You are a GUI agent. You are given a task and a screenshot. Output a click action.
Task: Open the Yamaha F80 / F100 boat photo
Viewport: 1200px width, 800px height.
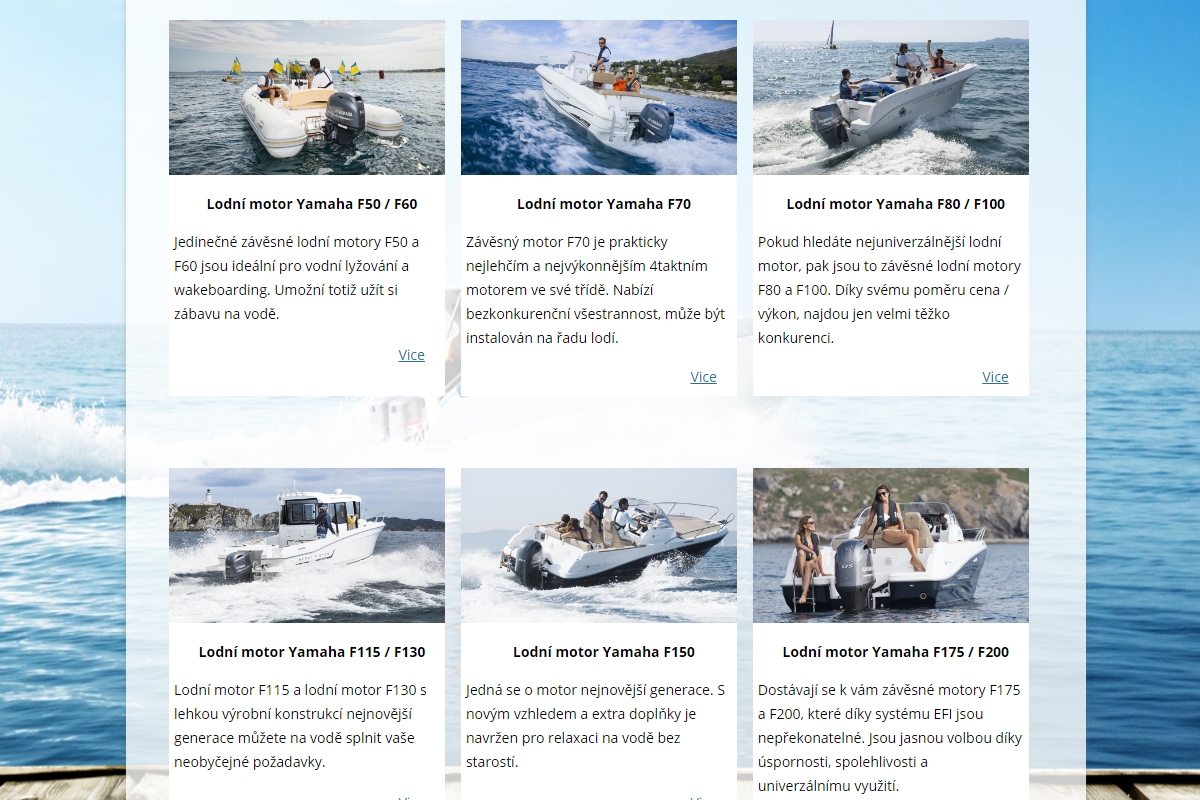pyautogui.click(x=891, y=97)
